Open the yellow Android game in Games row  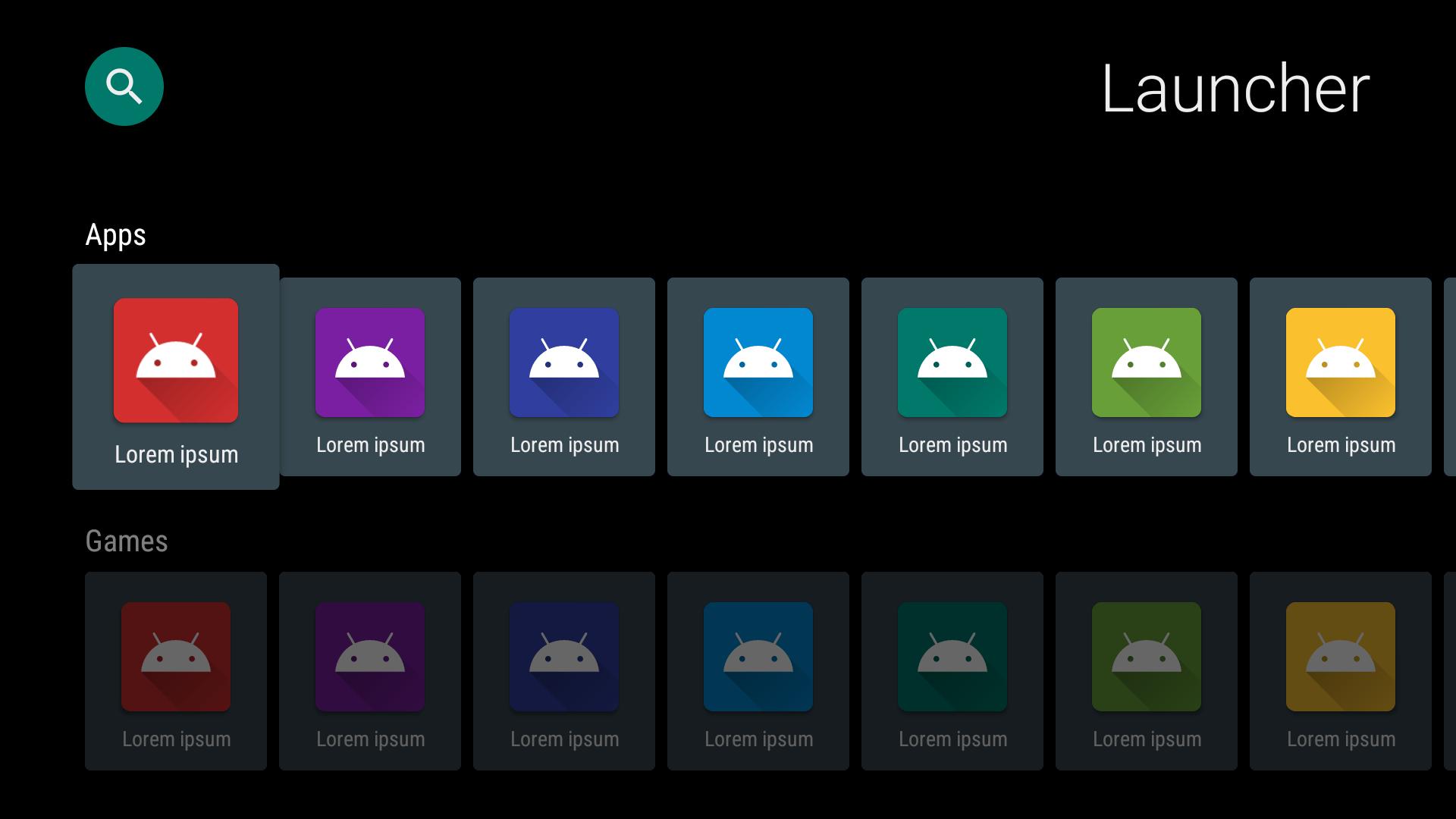1341,671
